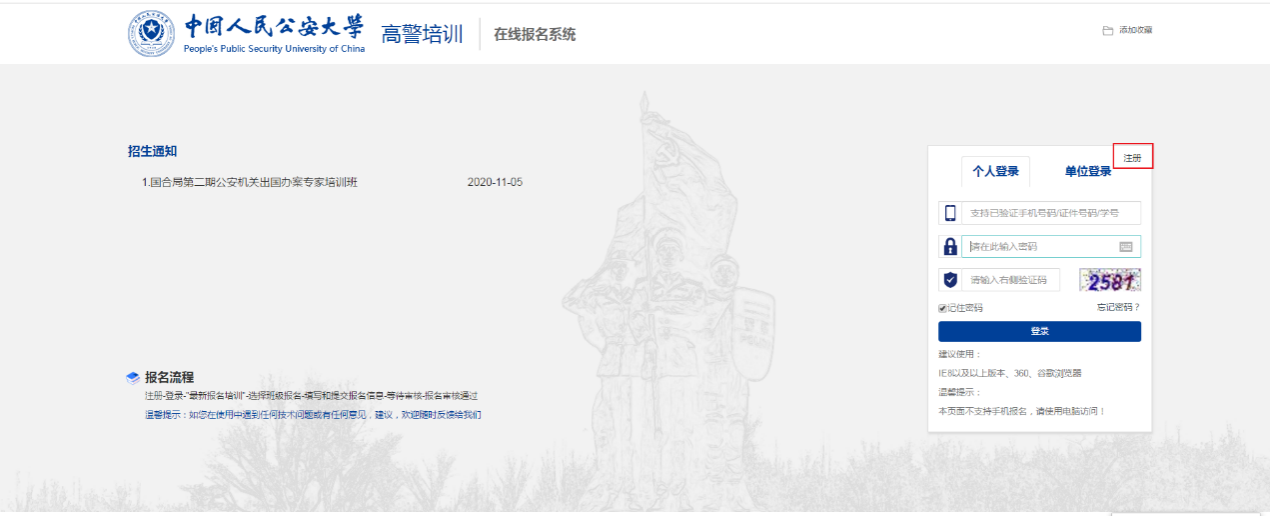This screenshot has width=1270, height=516.
Task: Switch to the 单位登录 tab
Action: click(x=1087, y=171)
